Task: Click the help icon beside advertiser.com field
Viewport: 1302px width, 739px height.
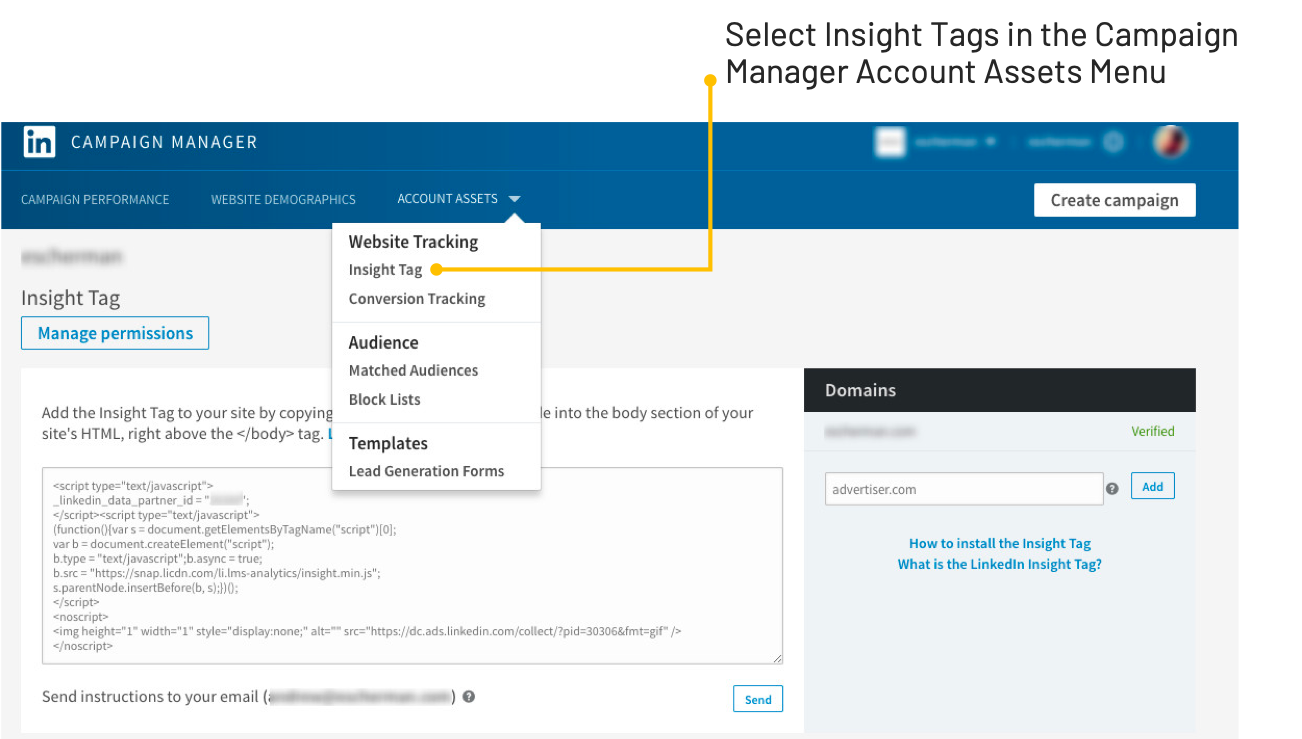Action: click(1113, 489)
